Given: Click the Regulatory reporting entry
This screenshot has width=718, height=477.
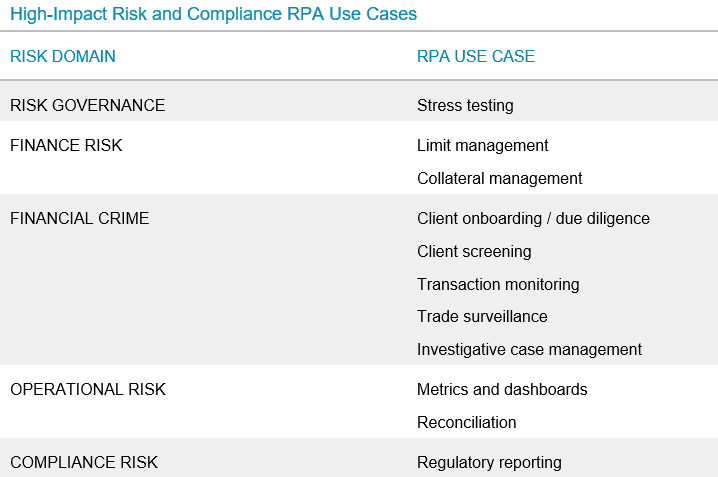Looking at the screenshot, I should click(x=489, y=462).
